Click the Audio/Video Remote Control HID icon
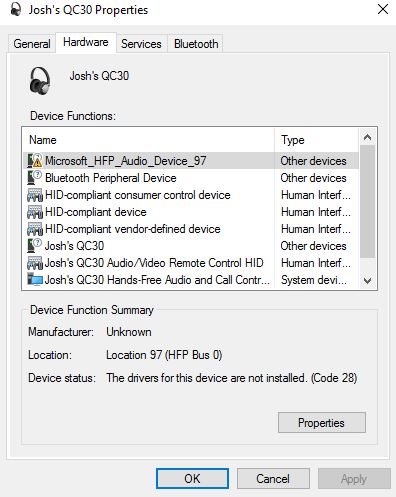Viewport: 396px width, 497px height. 35,263
